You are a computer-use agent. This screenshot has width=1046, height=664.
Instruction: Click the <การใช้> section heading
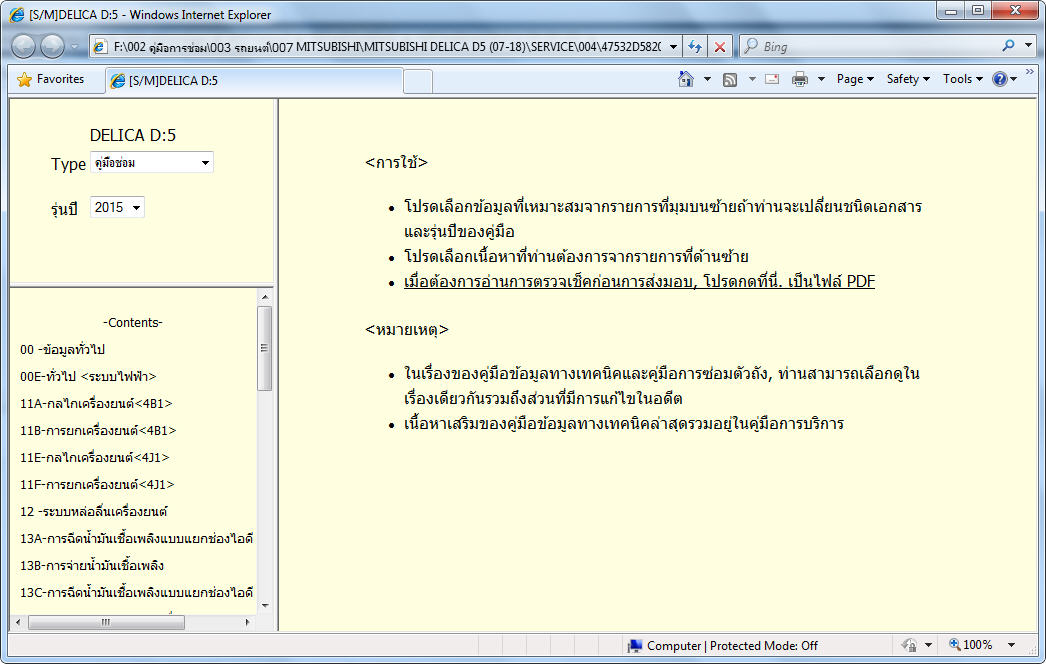pos(396,162)
